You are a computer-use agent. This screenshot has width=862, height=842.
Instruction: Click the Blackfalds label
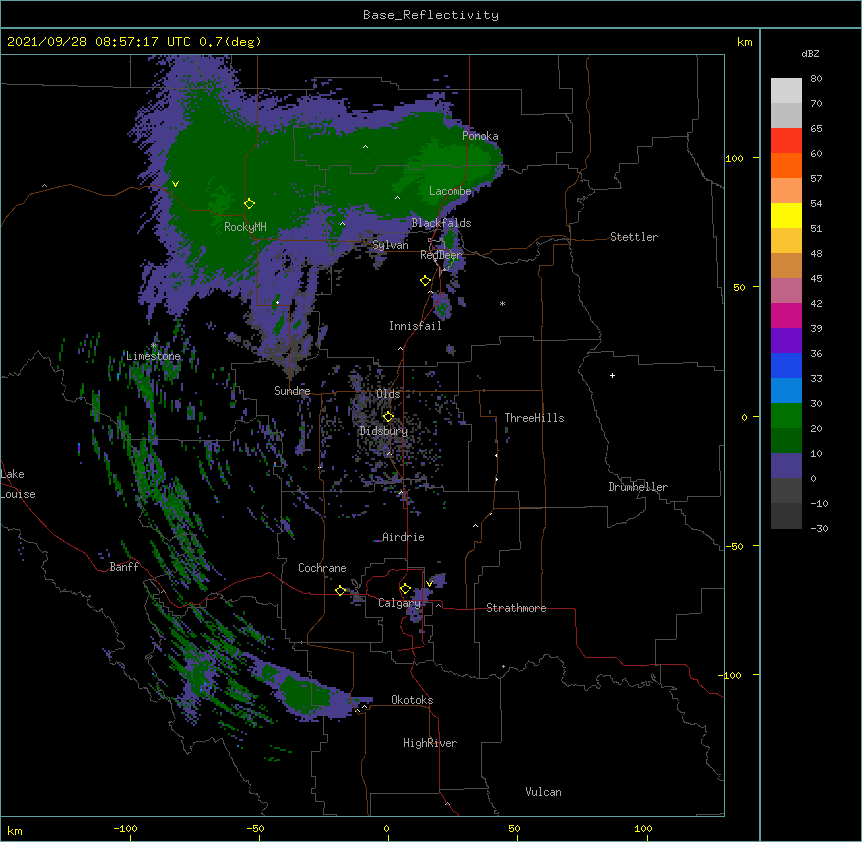(441, 223)
